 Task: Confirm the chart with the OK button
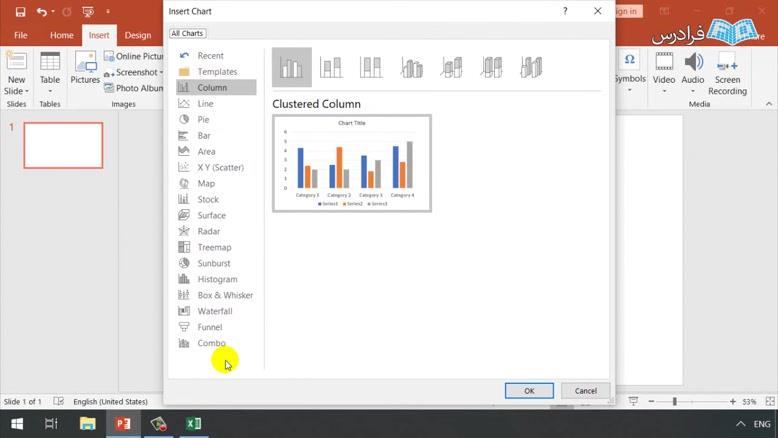pos(529,391)
